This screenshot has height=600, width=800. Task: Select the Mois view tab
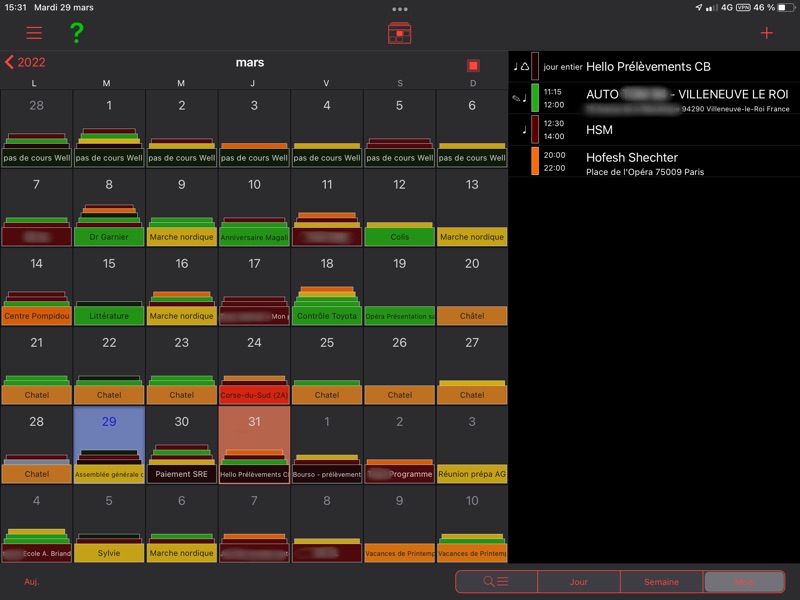pos(743,581)
